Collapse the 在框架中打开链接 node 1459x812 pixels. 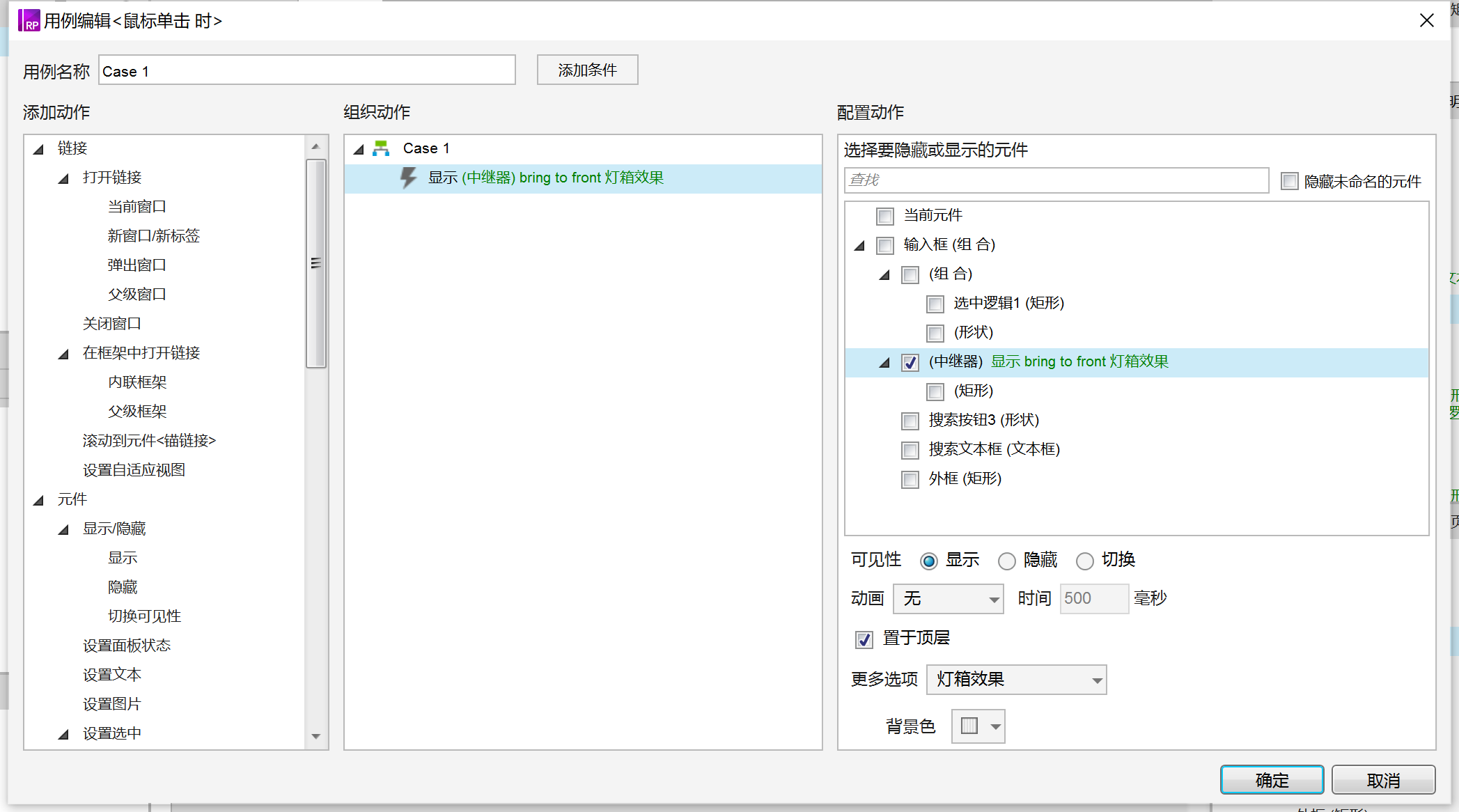64,354
